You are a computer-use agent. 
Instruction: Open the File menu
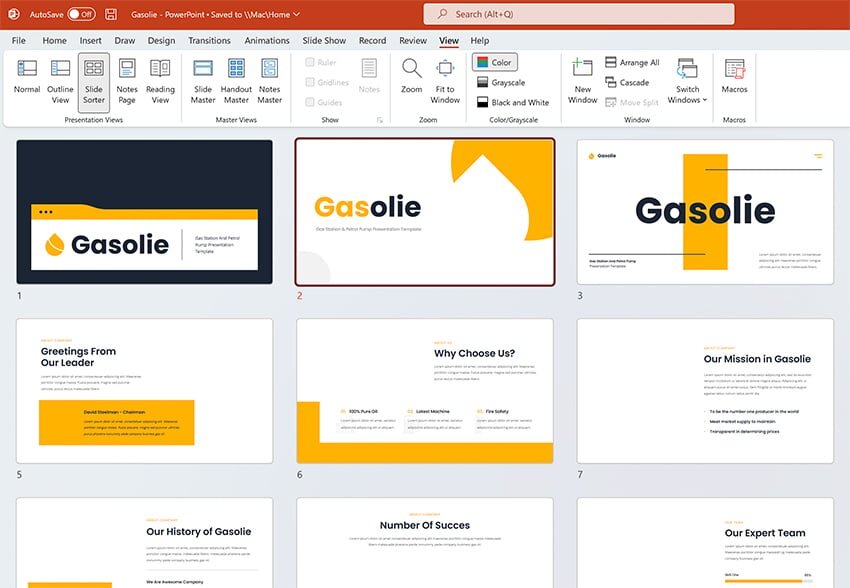tap(19, 41)
